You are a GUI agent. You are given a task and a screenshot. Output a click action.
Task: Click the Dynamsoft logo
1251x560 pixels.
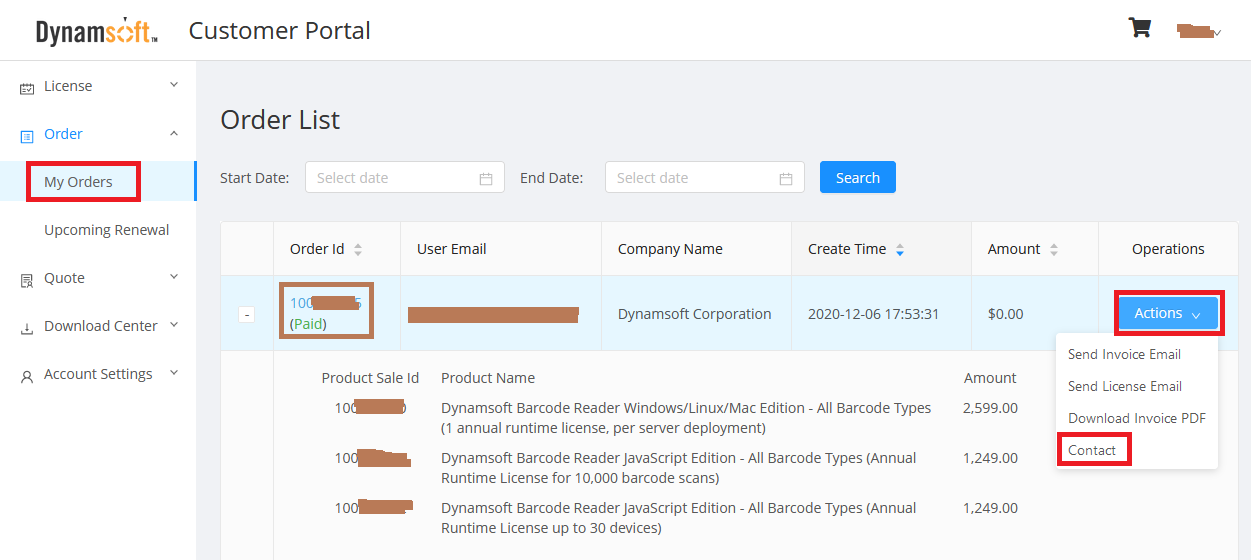pyautogui.click(x=96, y=31)
